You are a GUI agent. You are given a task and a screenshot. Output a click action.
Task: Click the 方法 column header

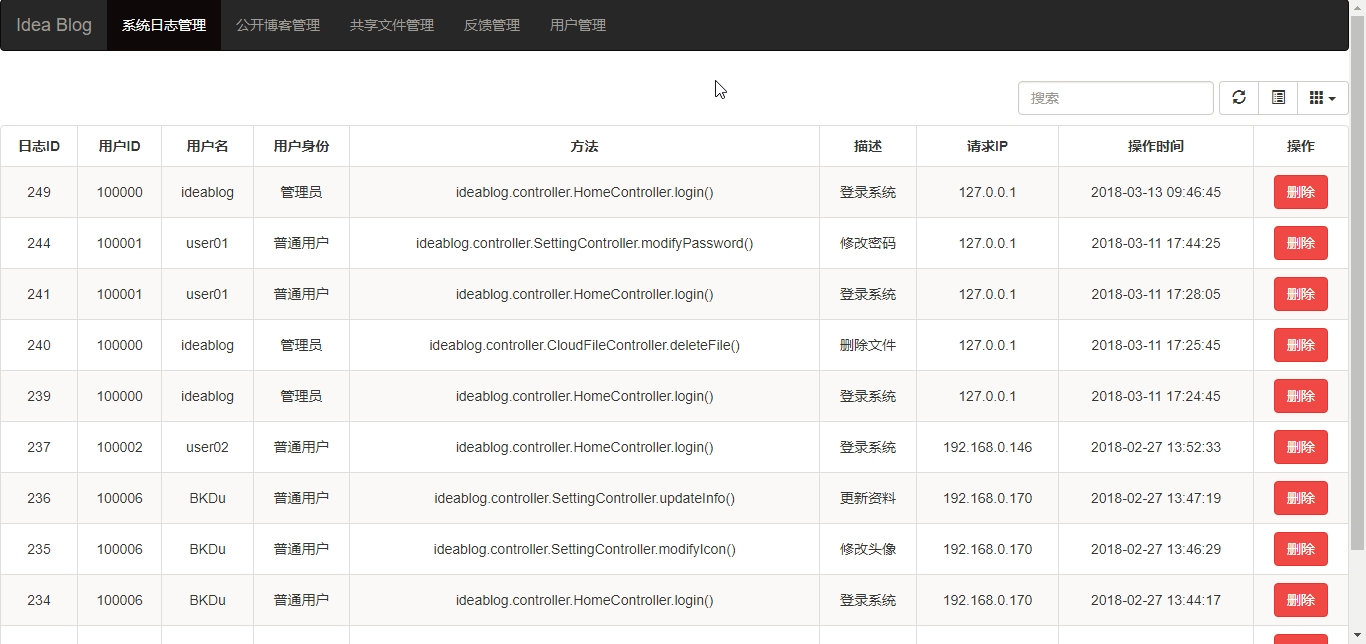click(584, 146)
